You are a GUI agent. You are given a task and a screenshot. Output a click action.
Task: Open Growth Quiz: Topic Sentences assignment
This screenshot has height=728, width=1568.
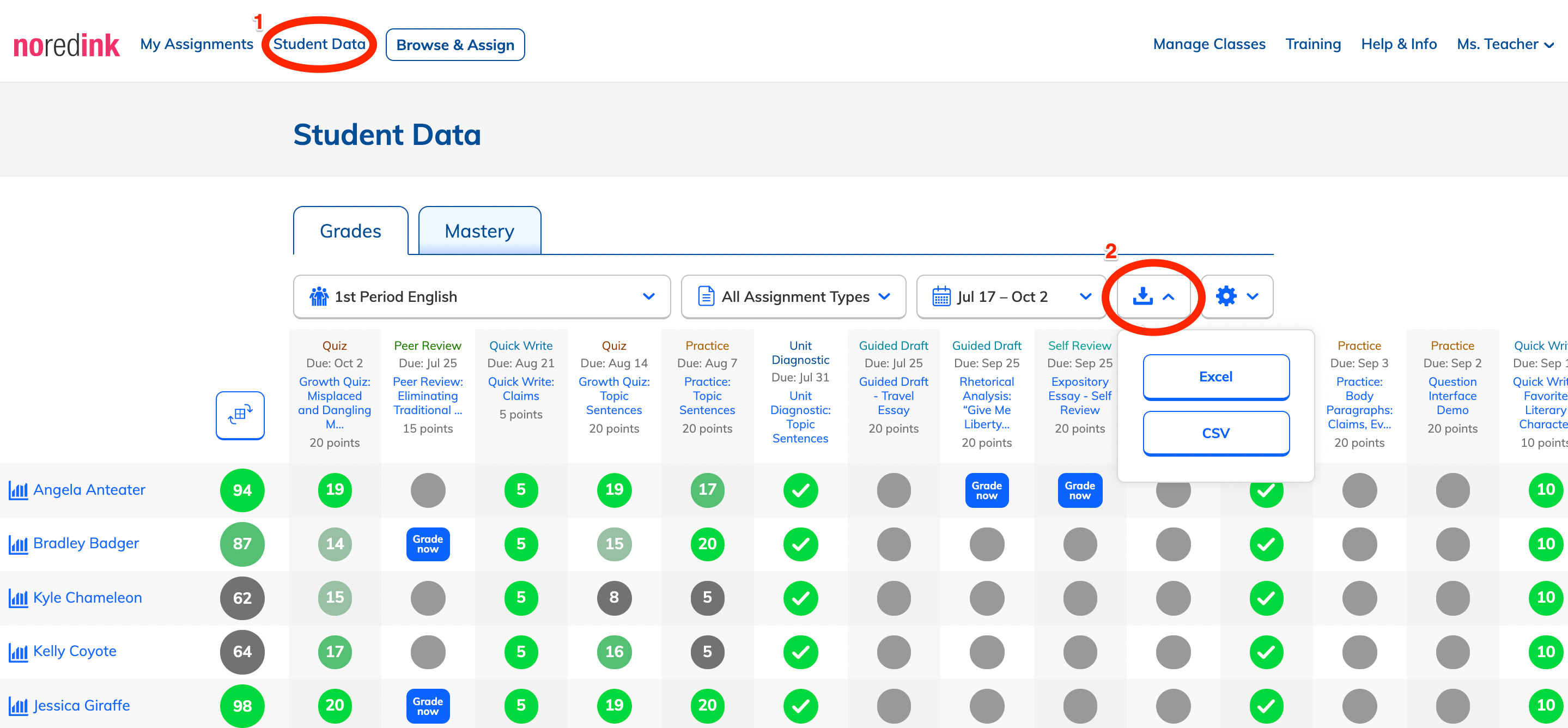[x=614, y=396]
